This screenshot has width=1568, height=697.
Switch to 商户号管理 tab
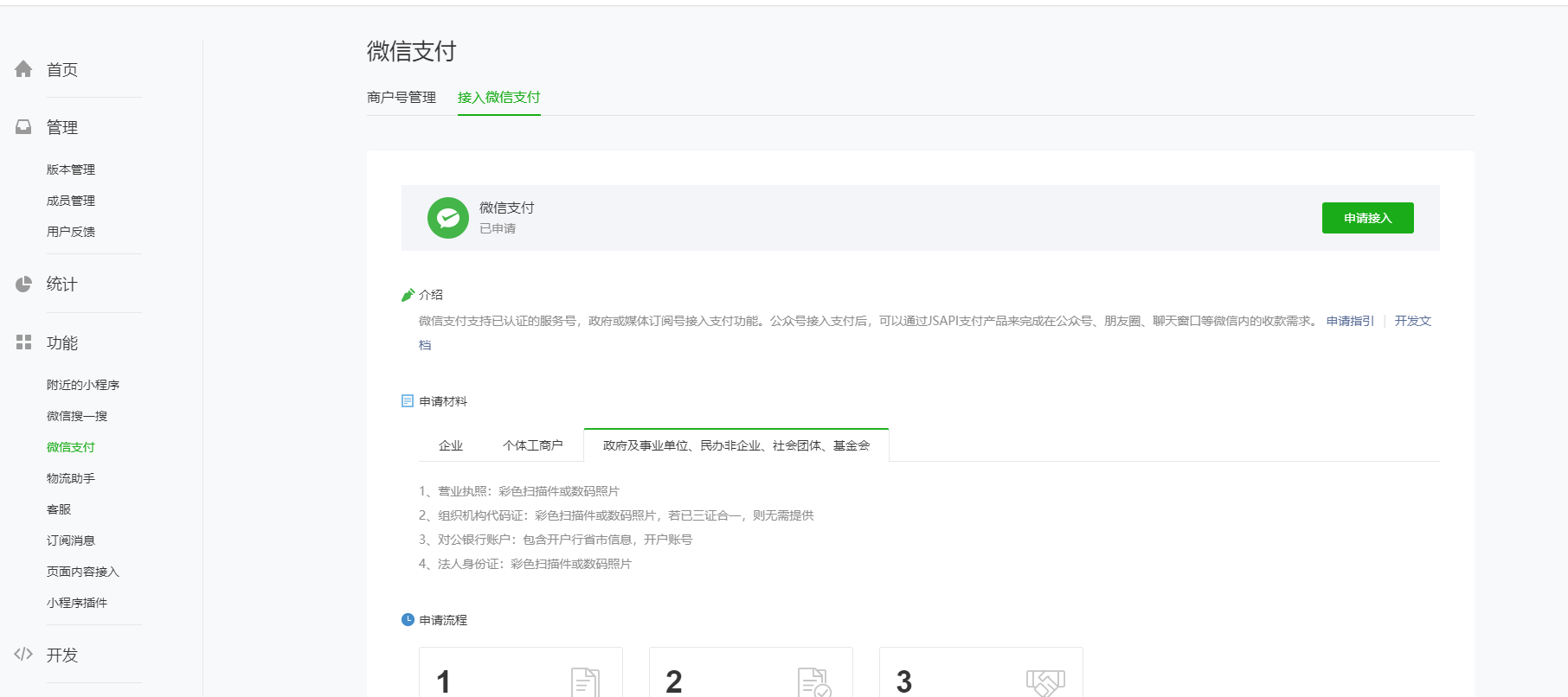coord(402,98)
